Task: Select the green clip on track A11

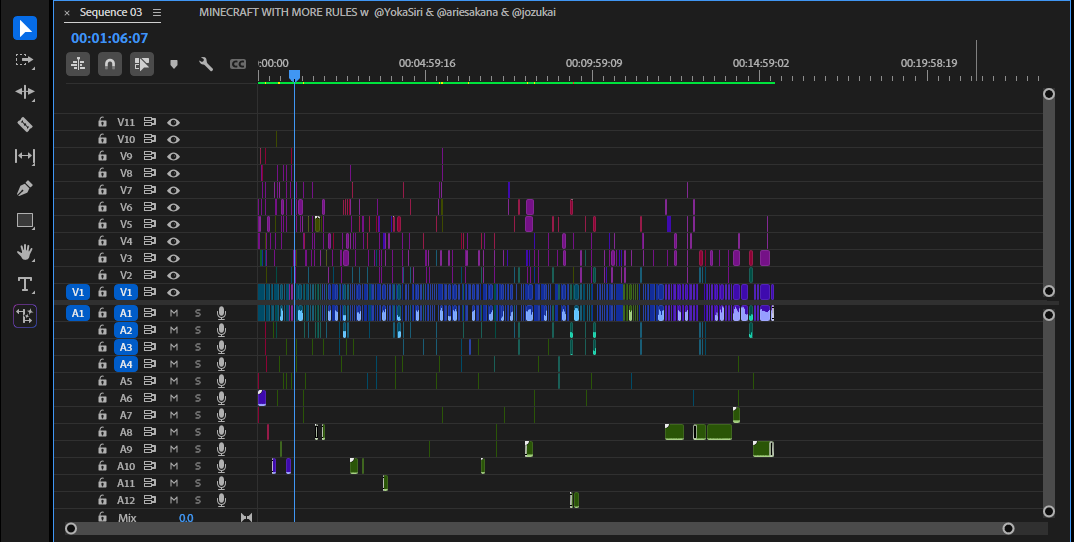Action: 386,483
